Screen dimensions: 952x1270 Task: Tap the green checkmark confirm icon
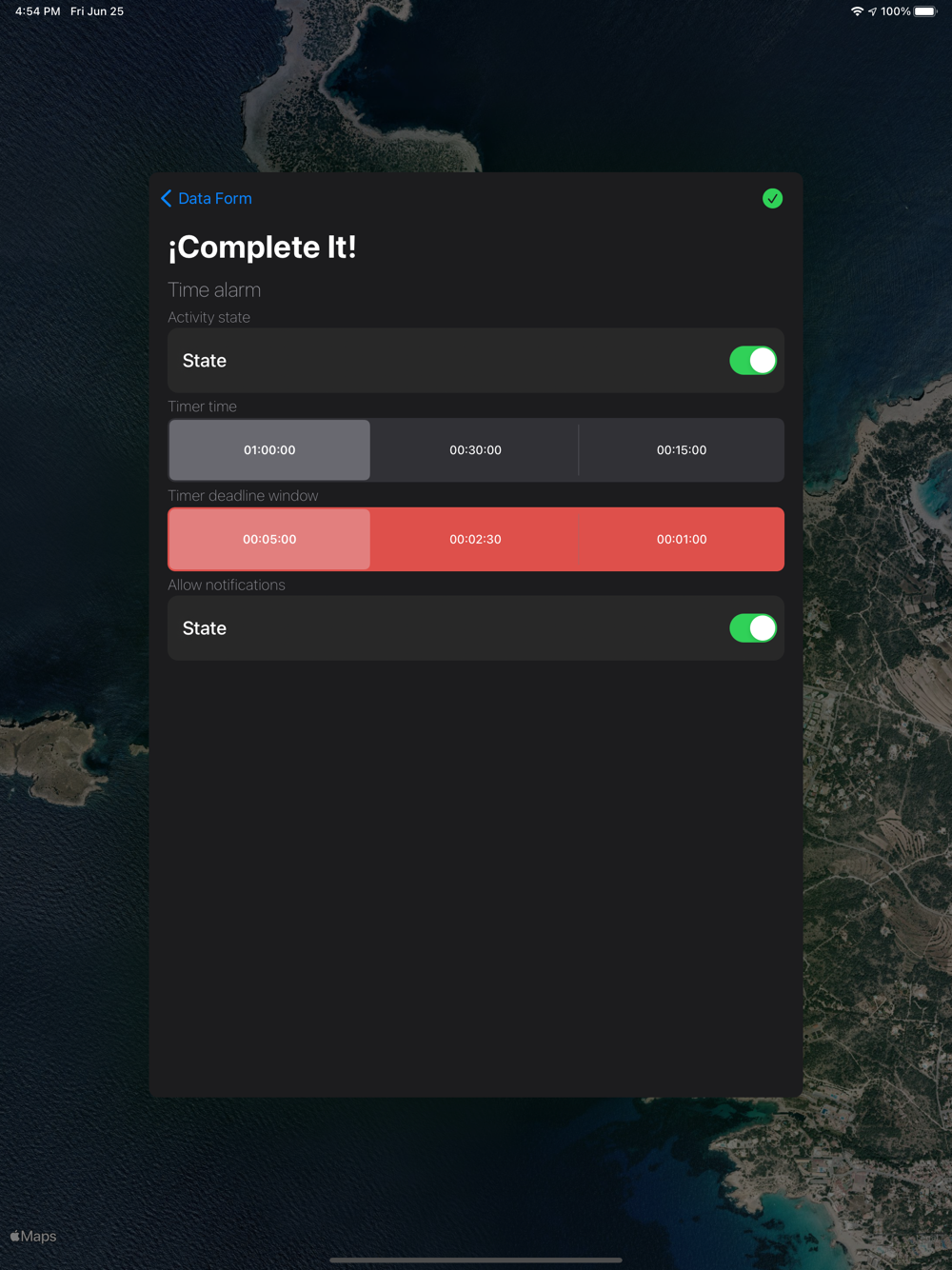coord(772,198)
